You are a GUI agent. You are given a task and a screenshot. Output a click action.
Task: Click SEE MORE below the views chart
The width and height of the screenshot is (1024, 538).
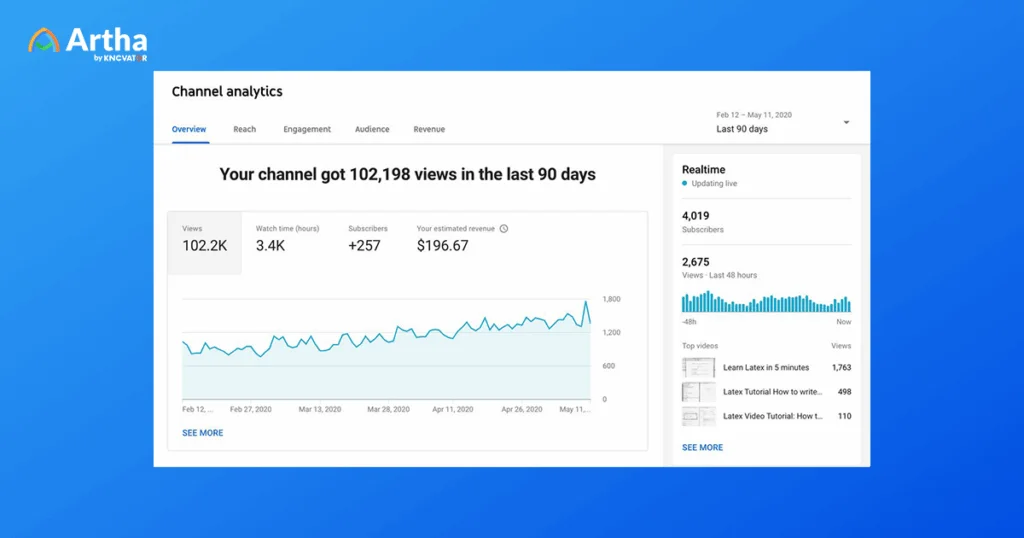tap(203, 433)
